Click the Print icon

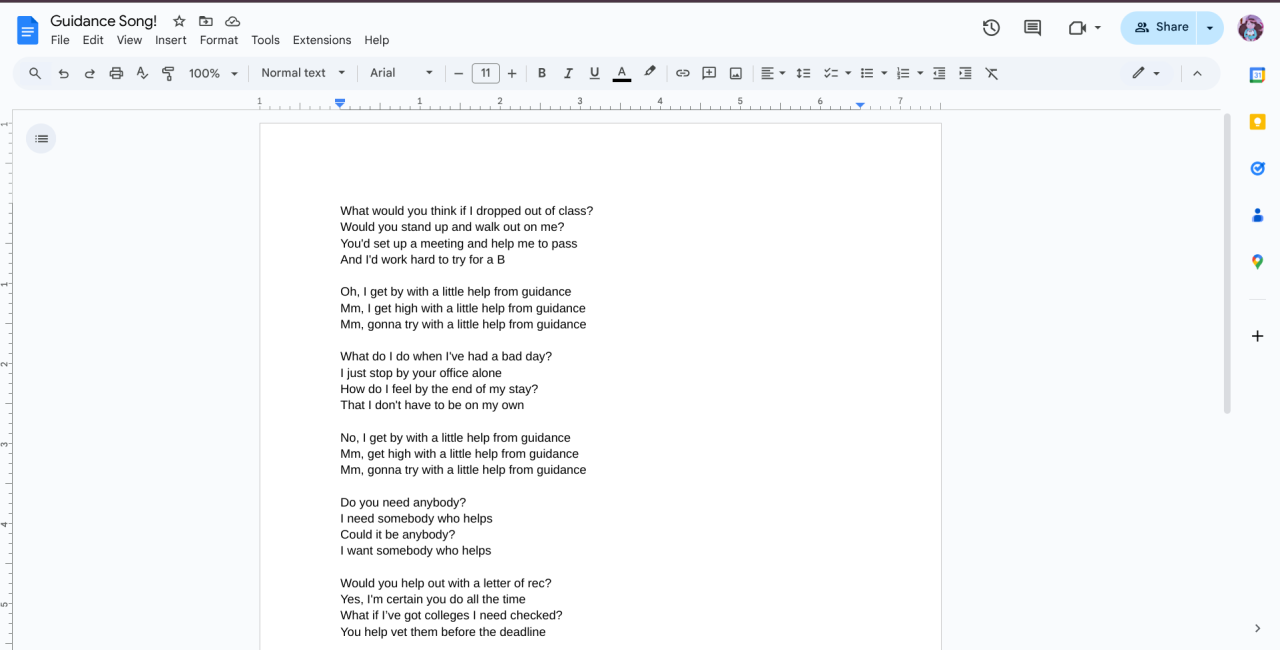116,73
